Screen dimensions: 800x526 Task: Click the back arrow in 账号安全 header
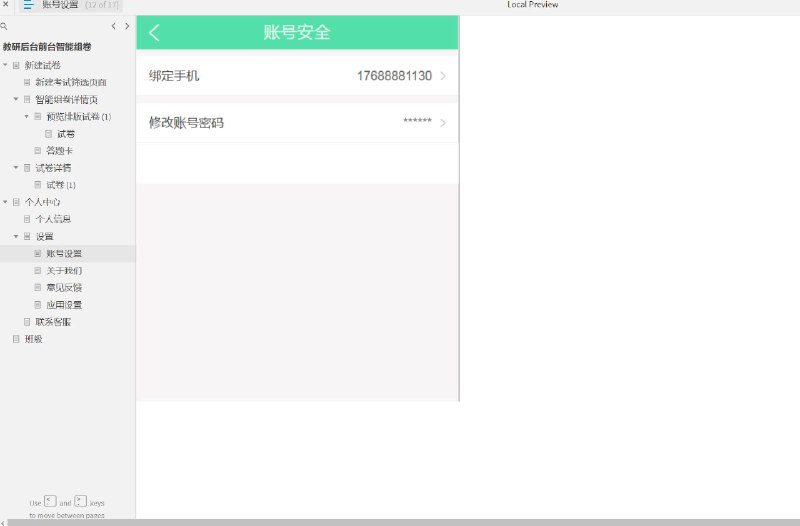click(154, 33)
